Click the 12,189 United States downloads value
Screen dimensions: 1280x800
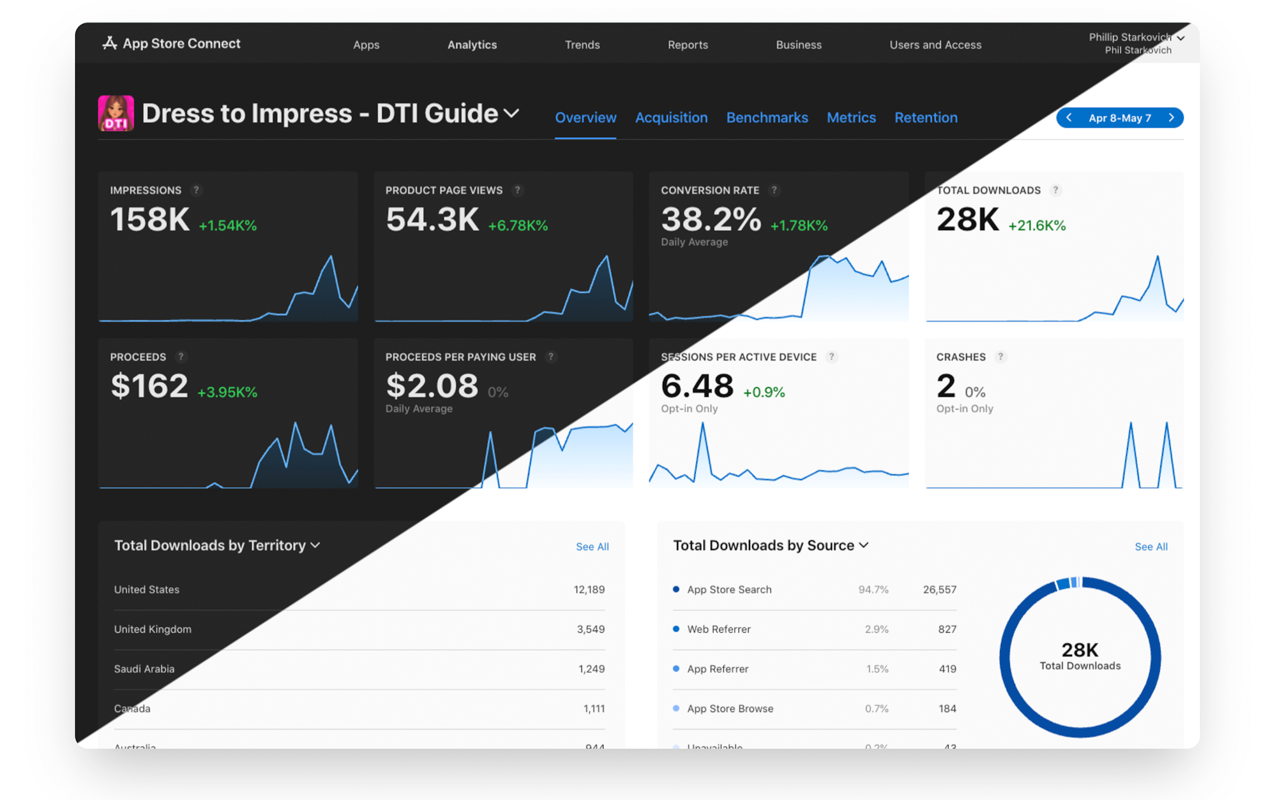coord(589,590)
